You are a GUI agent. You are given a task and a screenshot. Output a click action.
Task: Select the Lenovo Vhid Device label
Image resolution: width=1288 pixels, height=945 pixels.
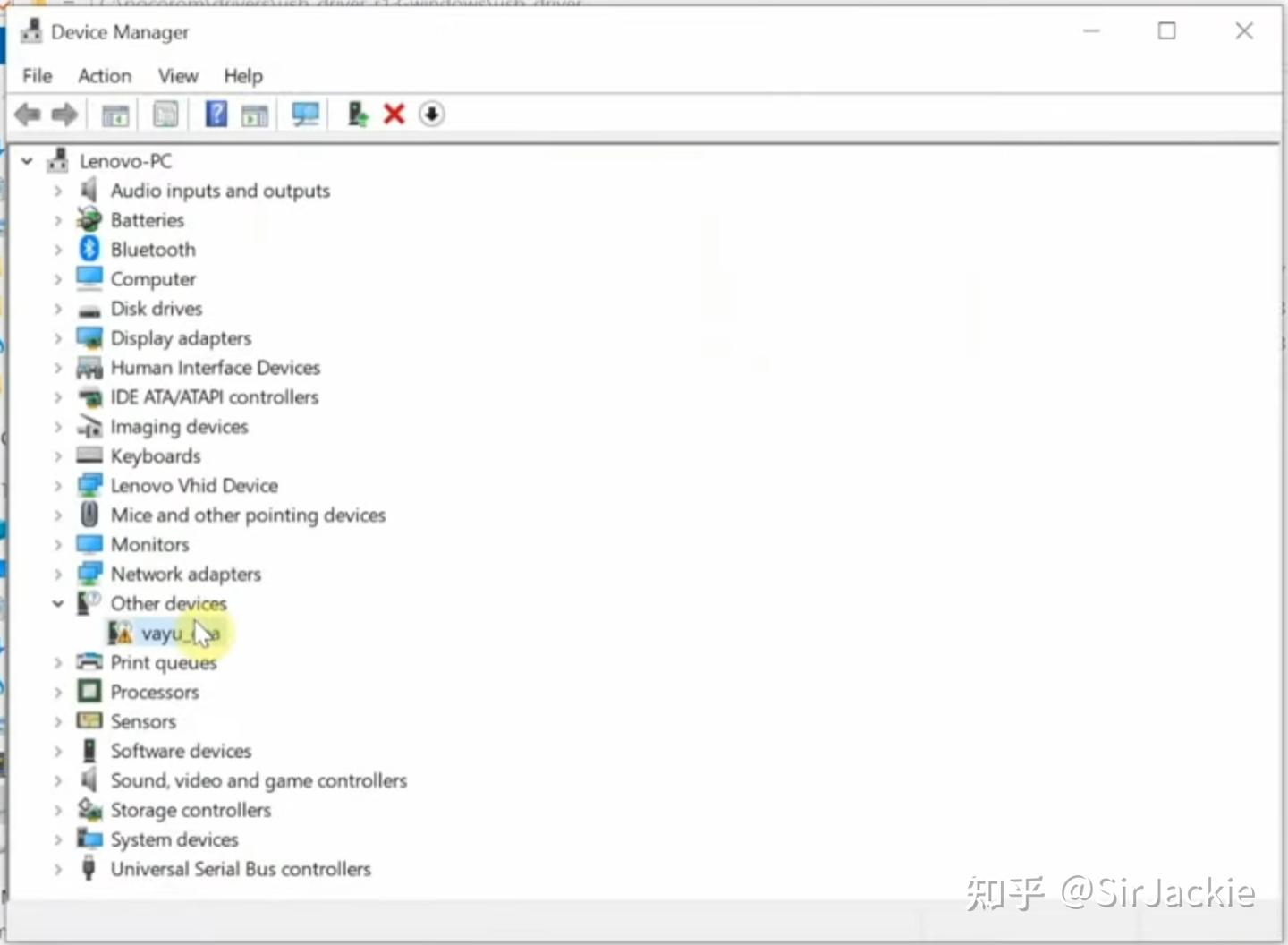point(194,485)
